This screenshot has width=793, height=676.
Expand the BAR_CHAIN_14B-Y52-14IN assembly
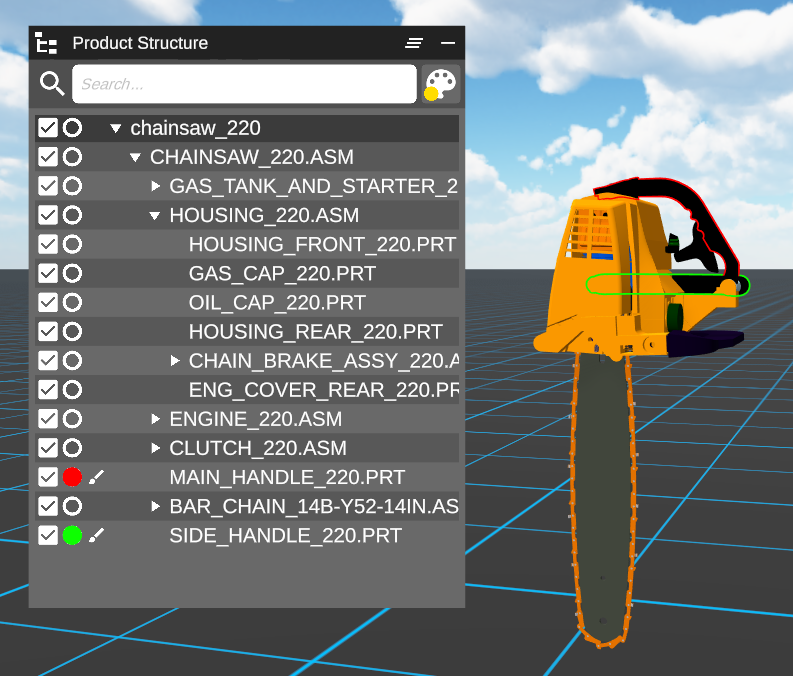pos(155,506)
